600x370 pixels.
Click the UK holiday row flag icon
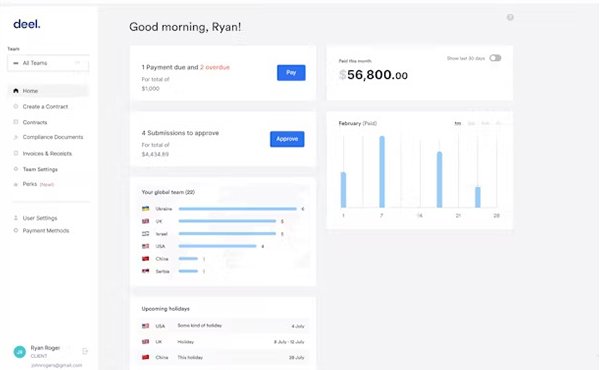click(x=145, y=342)
